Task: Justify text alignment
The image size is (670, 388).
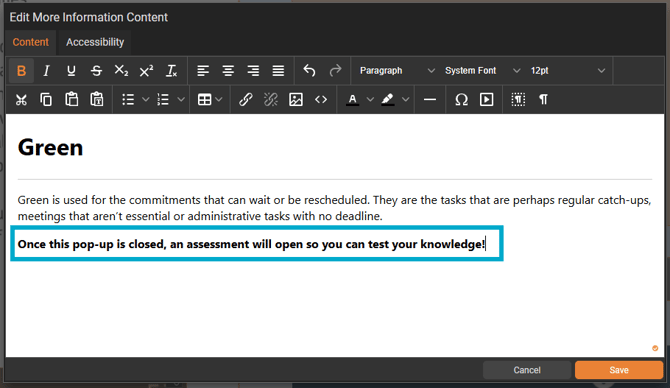Action: [278, 71]
